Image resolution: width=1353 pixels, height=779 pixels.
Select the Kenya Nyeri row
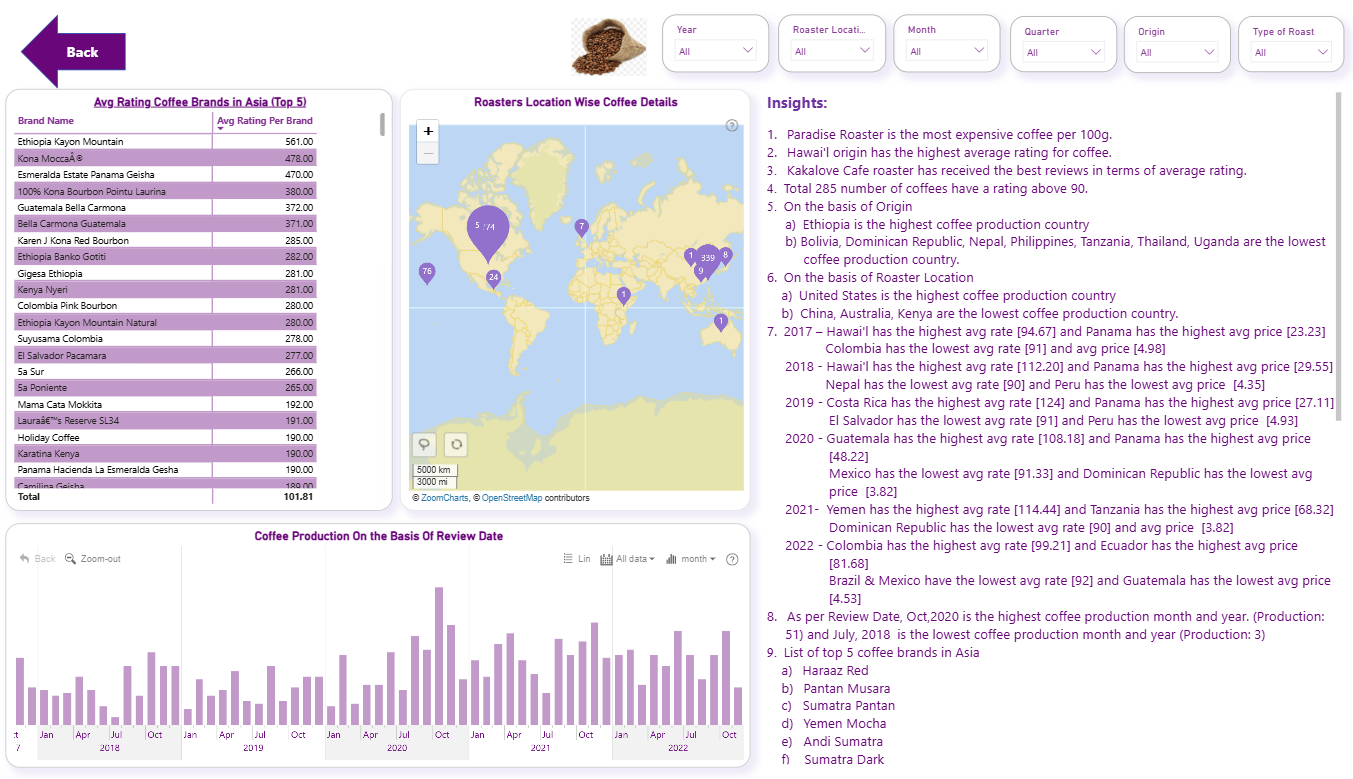pos(166,290)
